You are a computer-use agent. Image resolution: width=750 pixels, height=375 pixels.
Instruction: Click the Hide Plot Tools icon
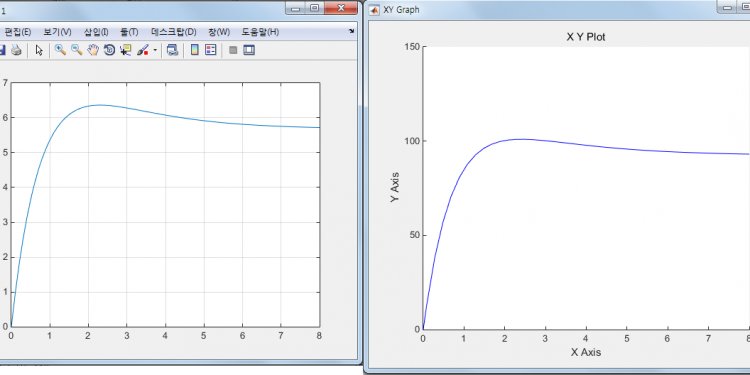point(233,50)
